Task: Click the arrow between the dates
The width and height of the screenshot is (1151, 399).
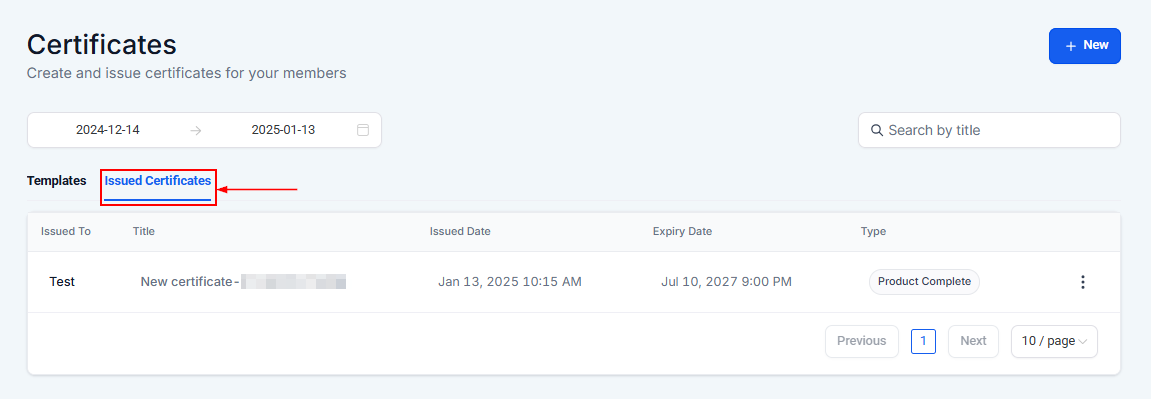Action: pos(195,131)
